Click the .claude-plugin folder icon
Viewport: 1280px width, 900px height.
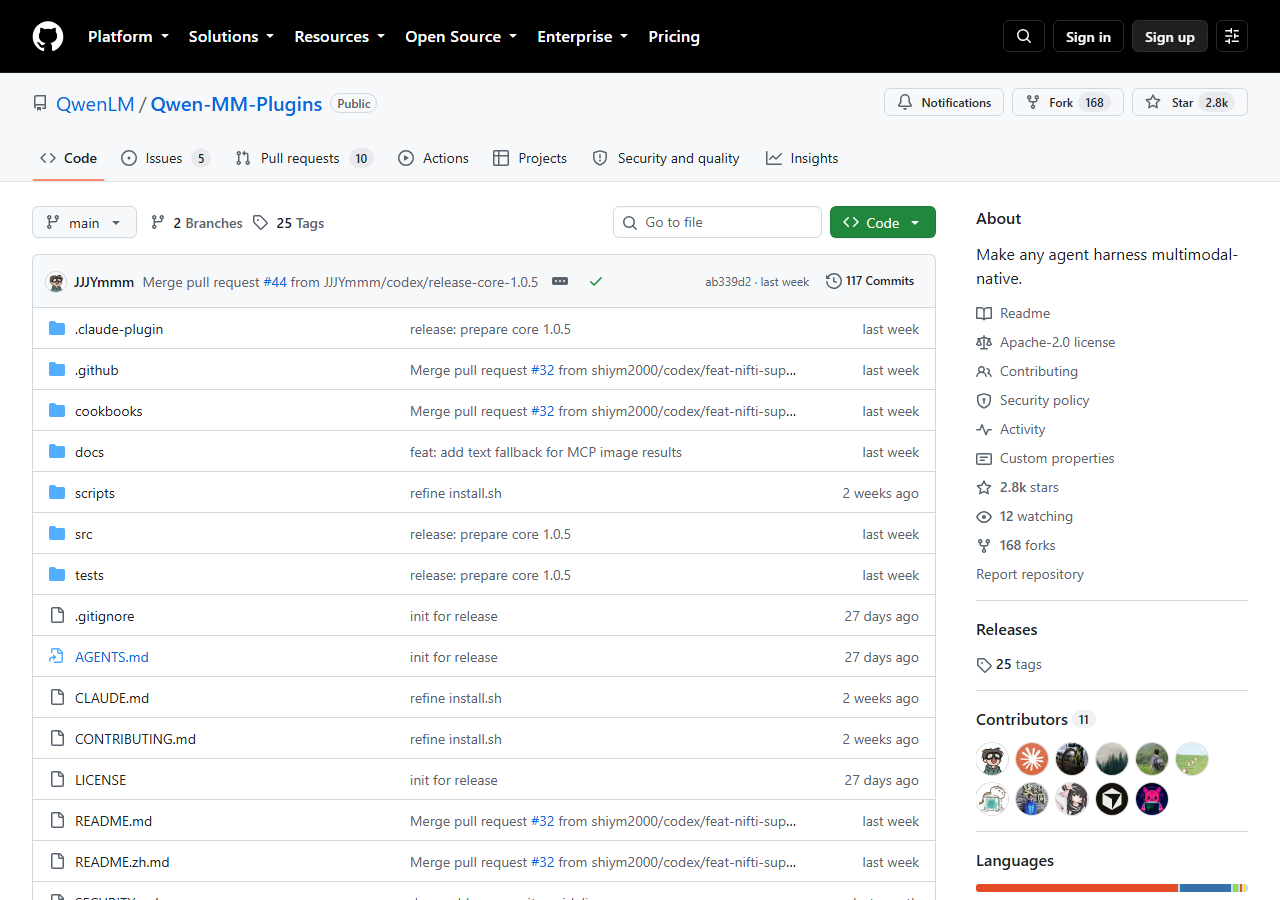tap(57, 329)
